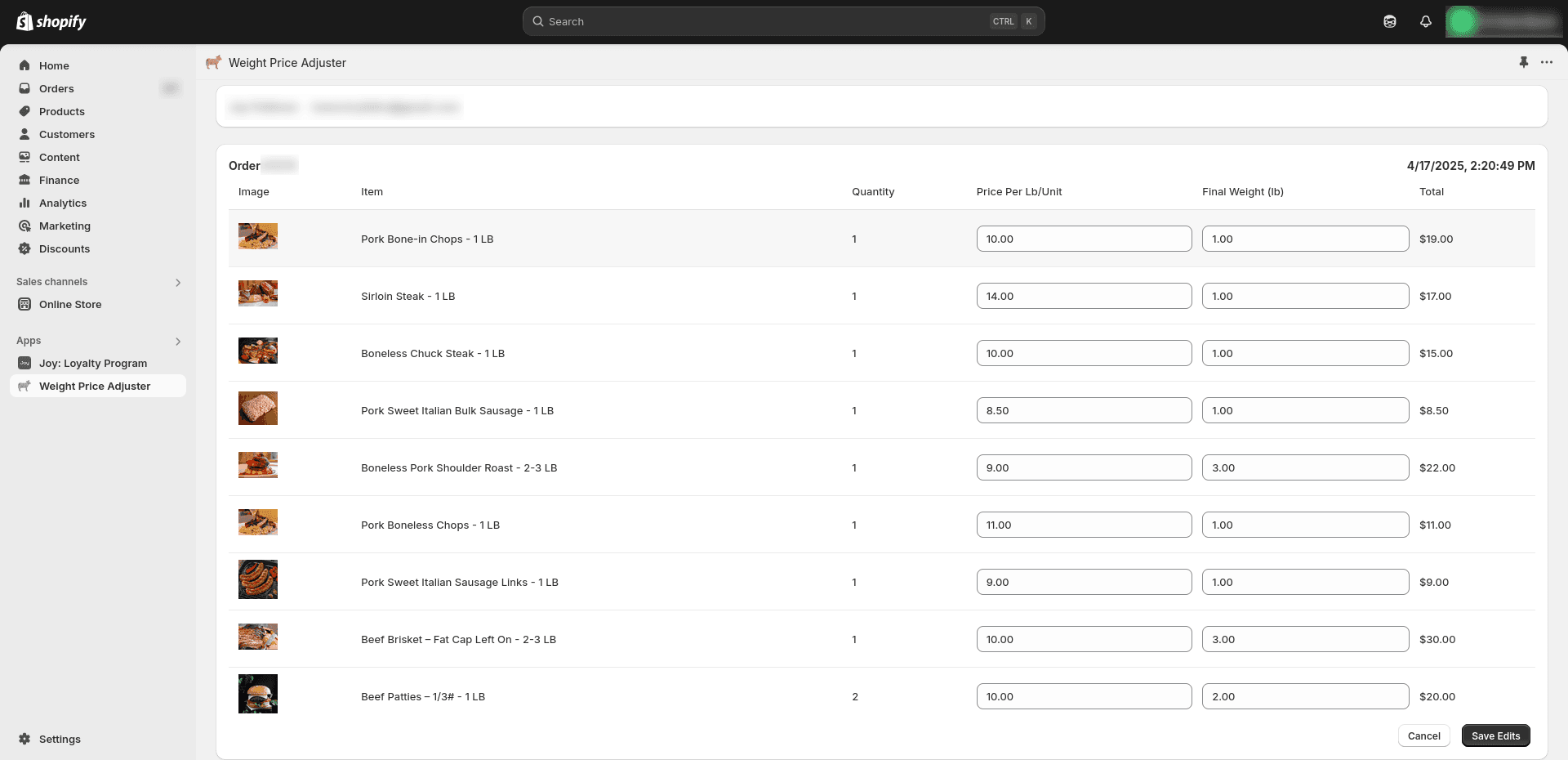Open the Analytics section

click(x=63, y=203)
